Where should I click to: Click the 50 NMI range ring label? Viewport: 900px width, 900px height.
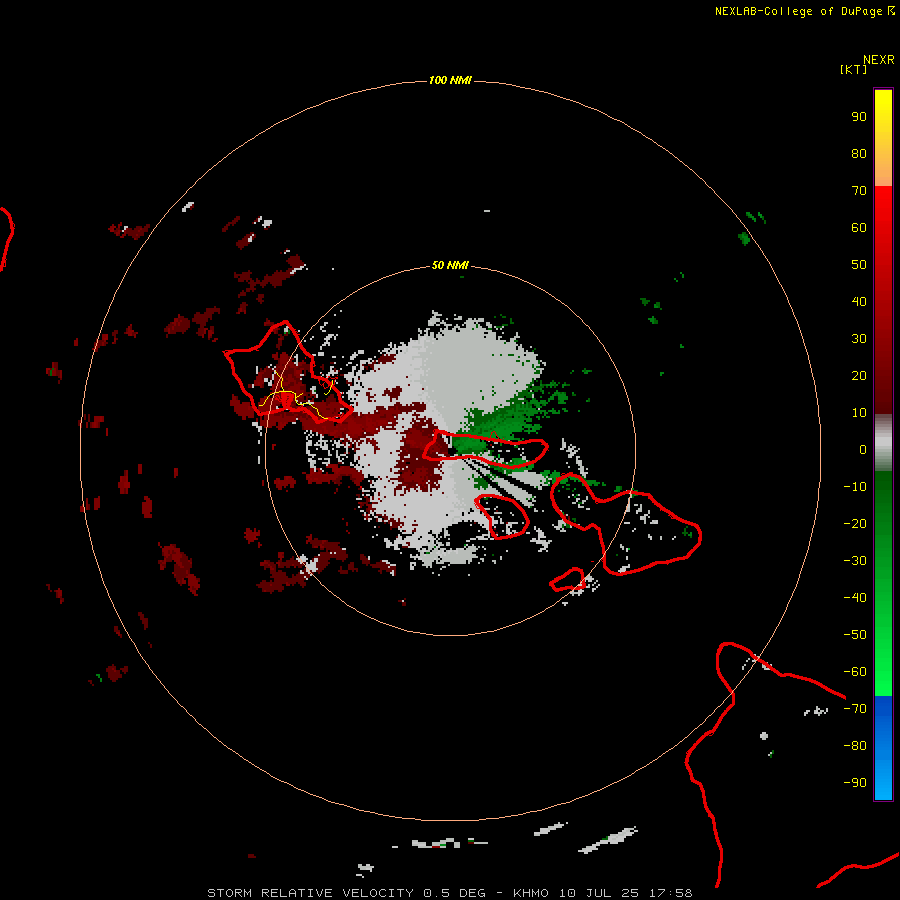[450, 265]
